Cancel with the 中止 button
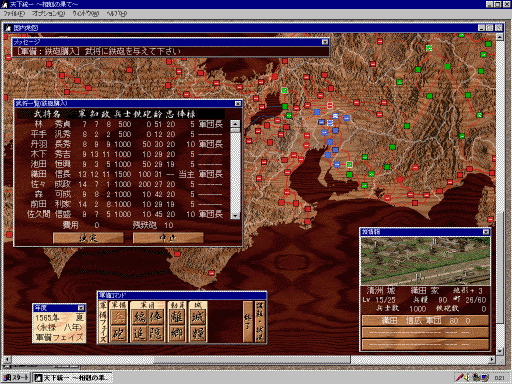The height and width of the screenshot is (384, 512). click(x=168, y=238)
